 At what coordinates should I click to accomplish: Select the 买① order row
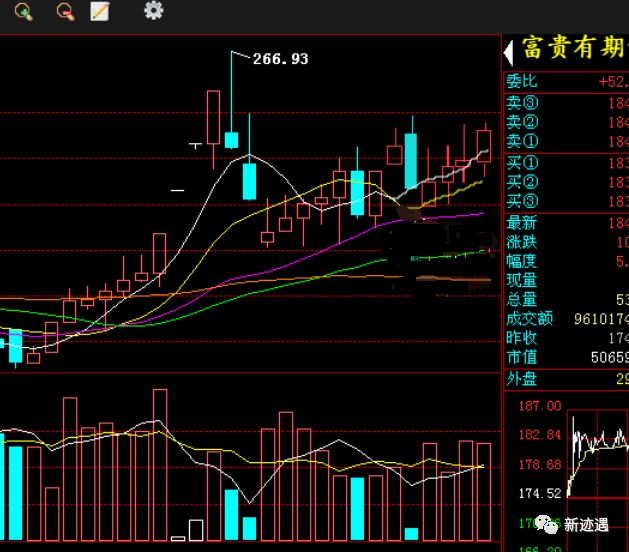pos(566,163)
